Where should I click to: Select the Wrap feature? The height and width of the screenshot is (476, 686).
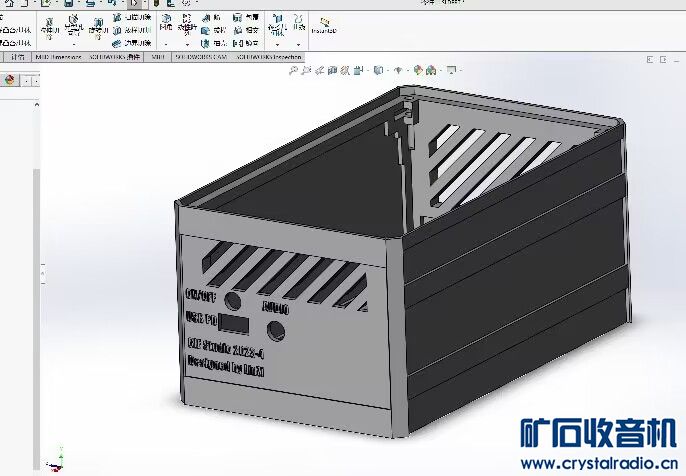pyautogui.click(x=246, y=18)
